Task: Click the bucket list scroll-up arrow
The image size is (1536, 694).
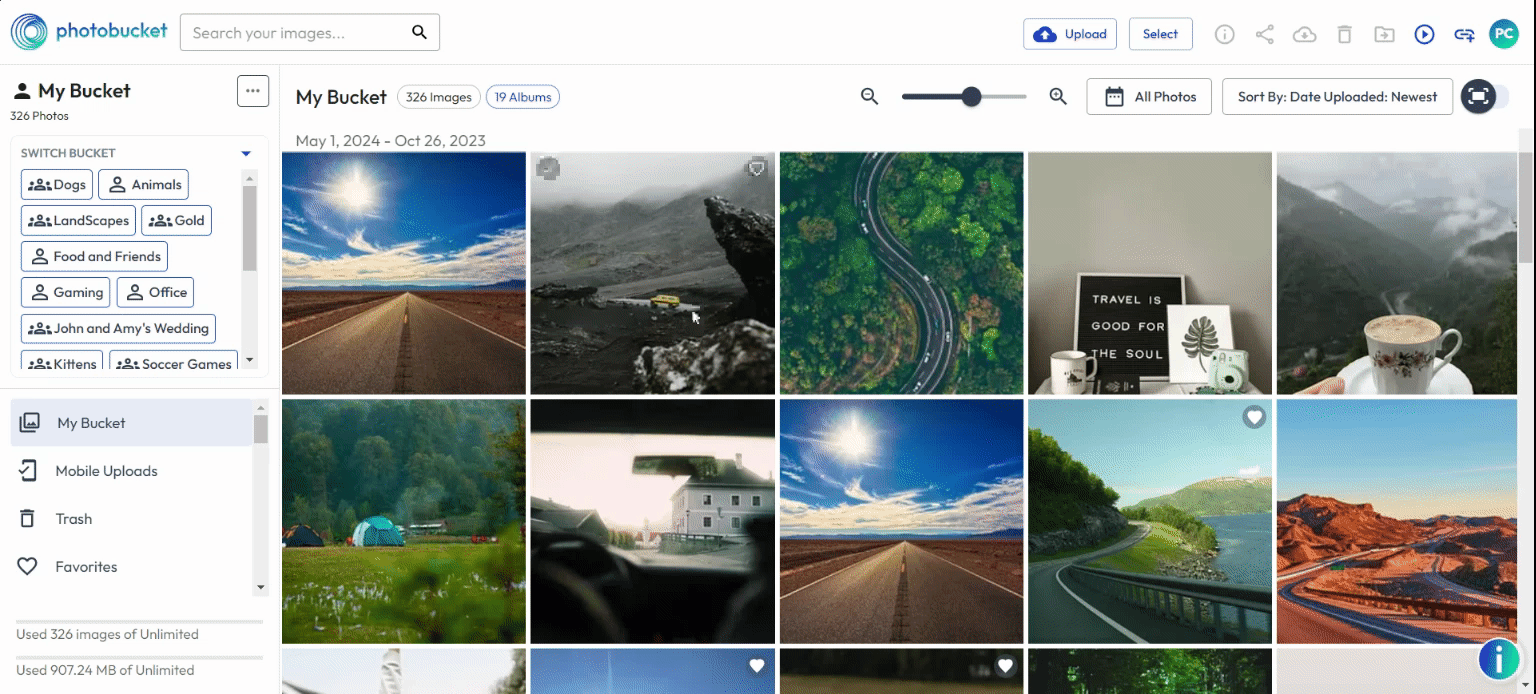Action: click(250, 176)
